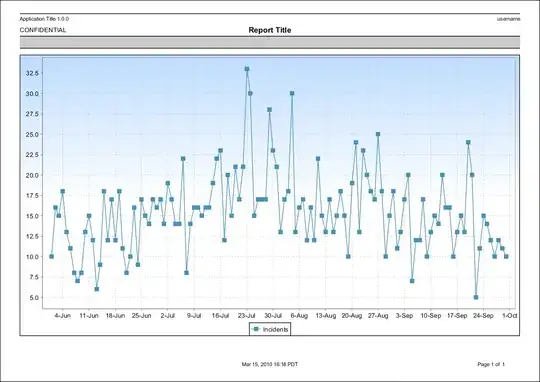Click the 2-Jul x-axis label
Image resolution: width=540 pixels, height=382 pixels.
(x=168, y=316)
